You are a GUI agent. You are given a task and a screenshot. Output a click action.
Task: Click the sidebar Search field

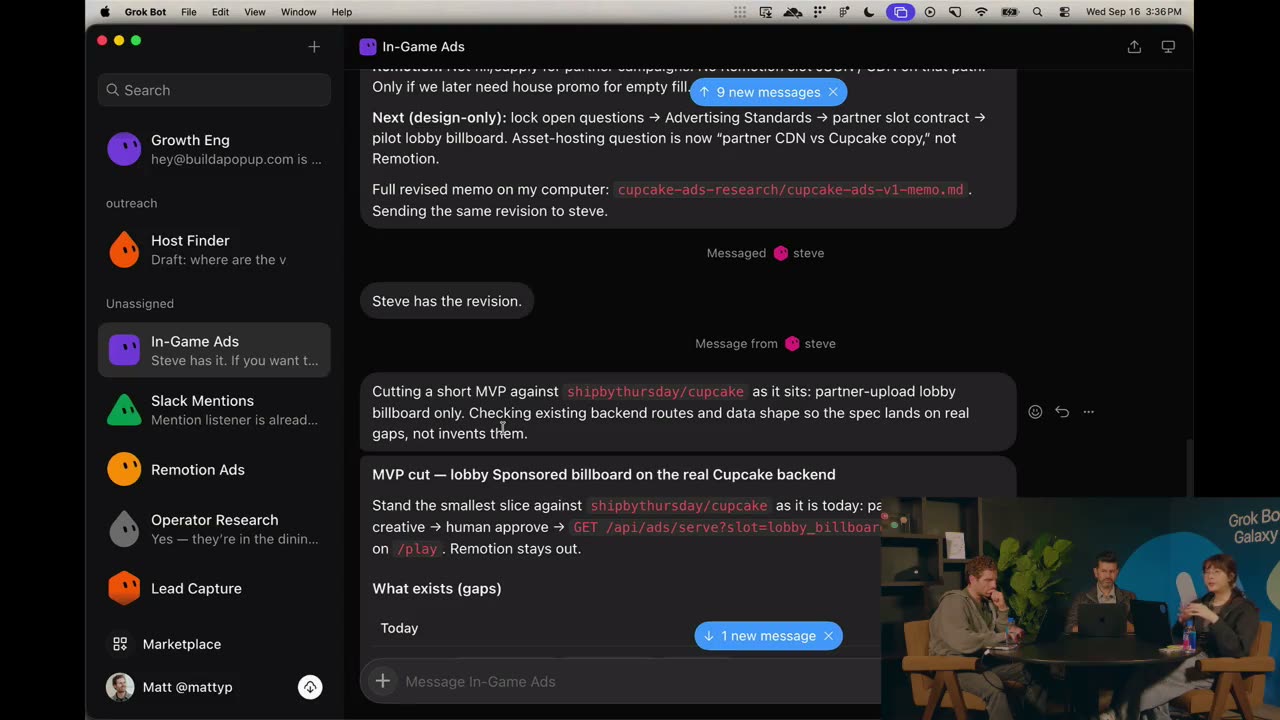pyautogui.click(x=214, y=90)
